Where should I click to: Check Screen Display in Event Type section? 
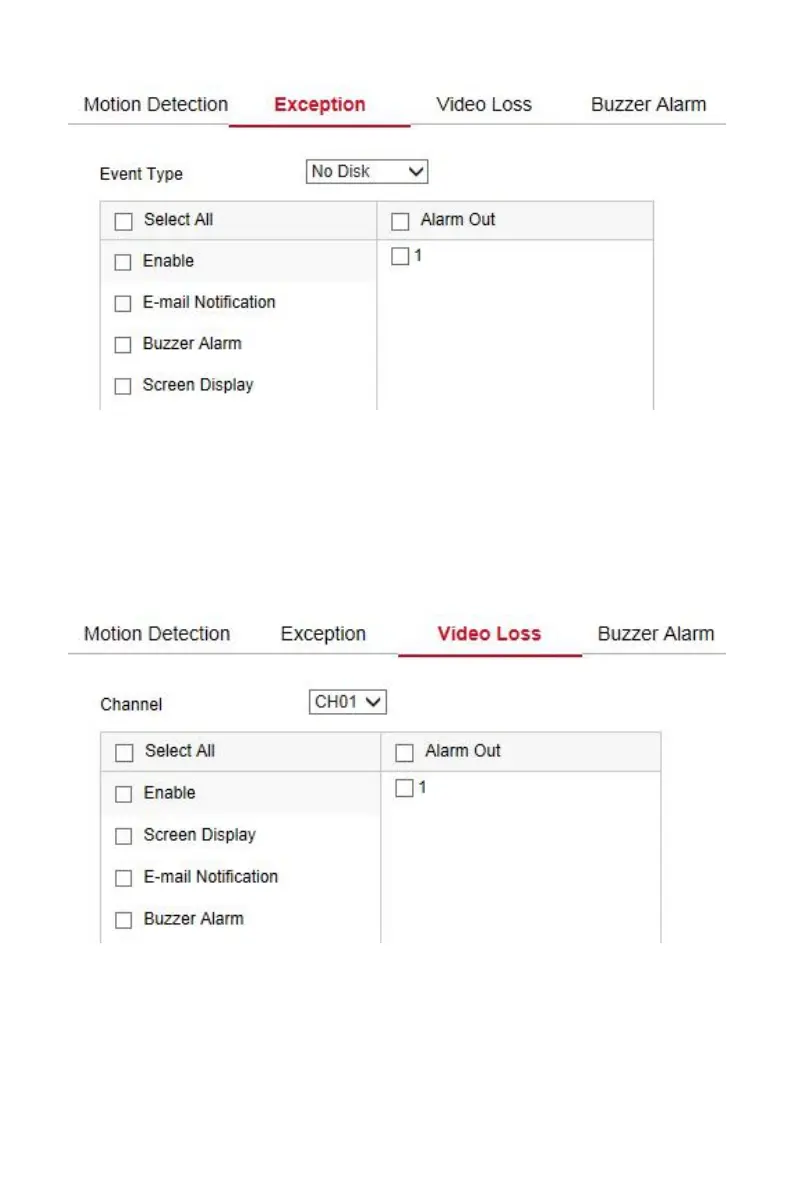click(123, 386)
